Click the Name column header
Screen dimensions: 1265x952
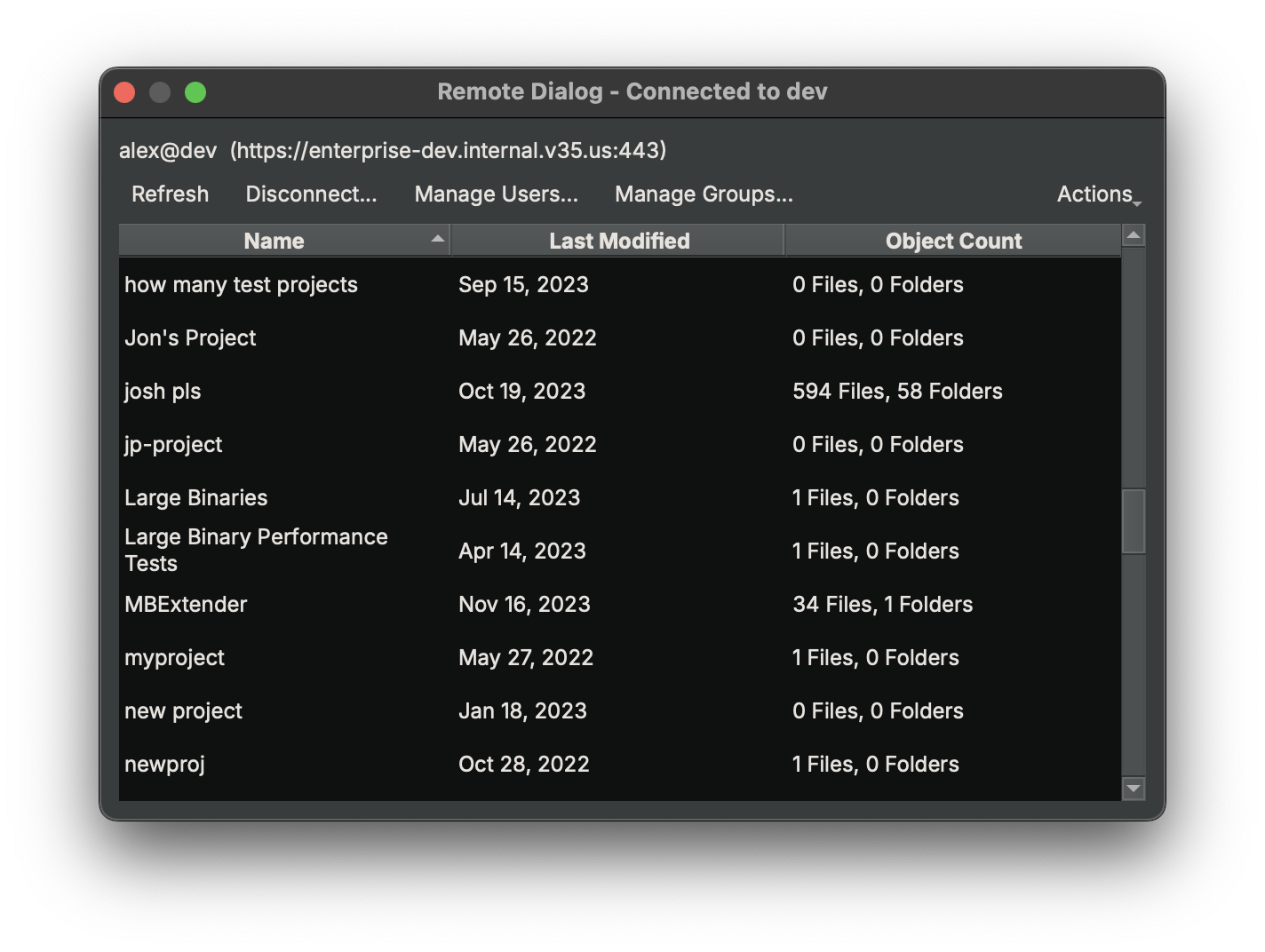273,240
